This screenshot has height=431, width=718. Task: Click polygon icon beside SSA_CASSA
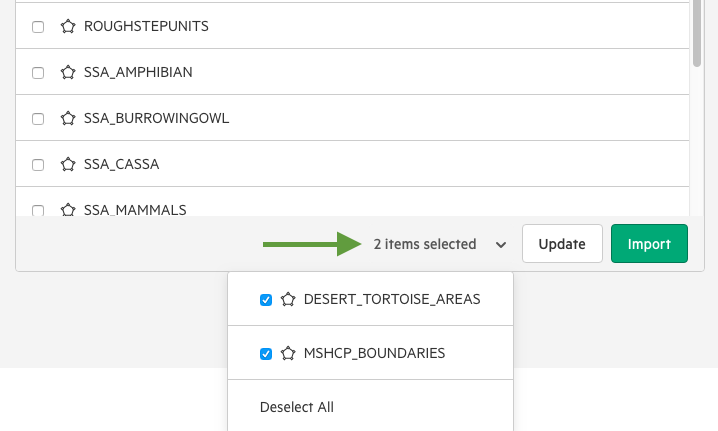coord(68,164)
